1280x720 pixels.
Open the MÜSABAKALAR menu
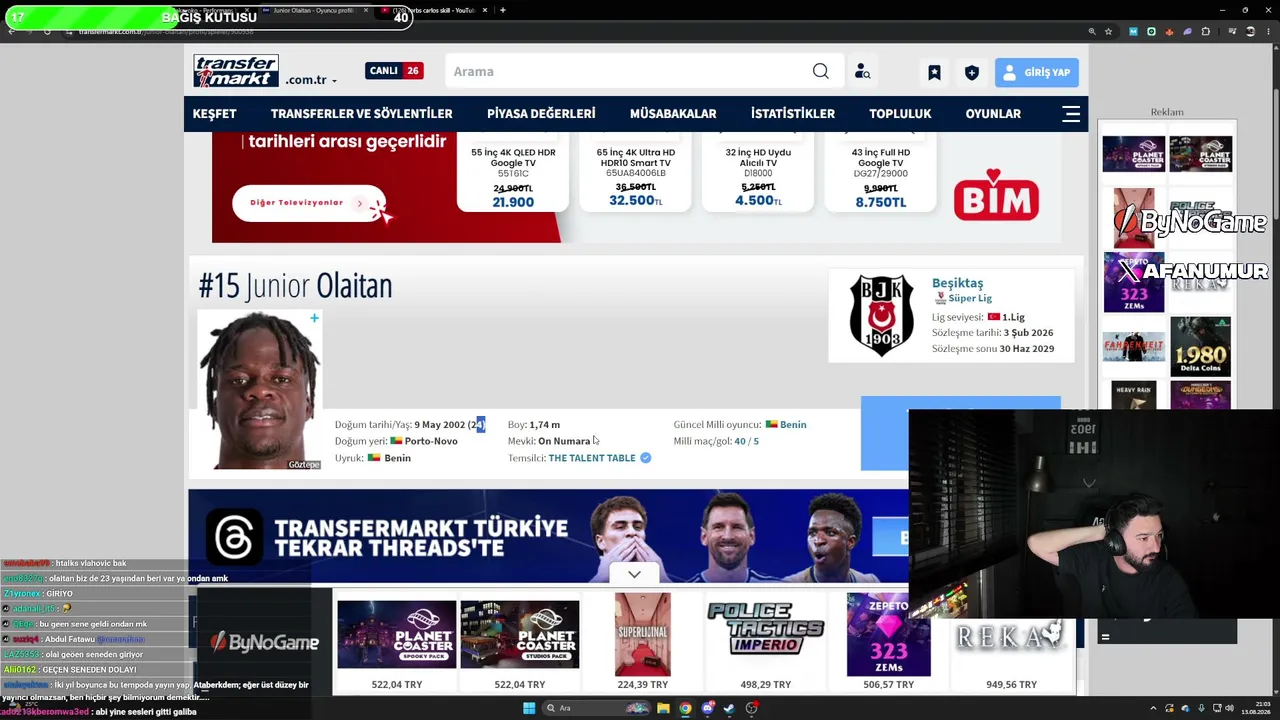coord(673,113)
